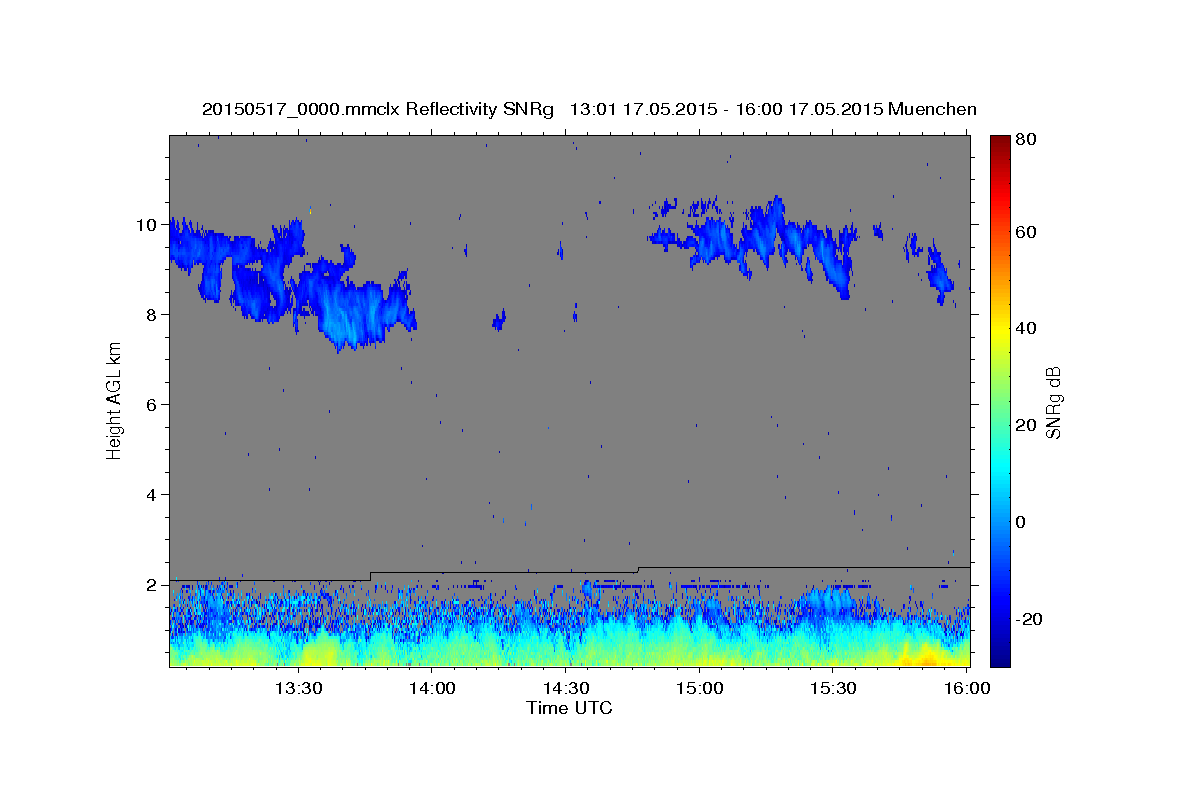
Task: Click the colorbar tick value 20
Action: (1027, 425)
